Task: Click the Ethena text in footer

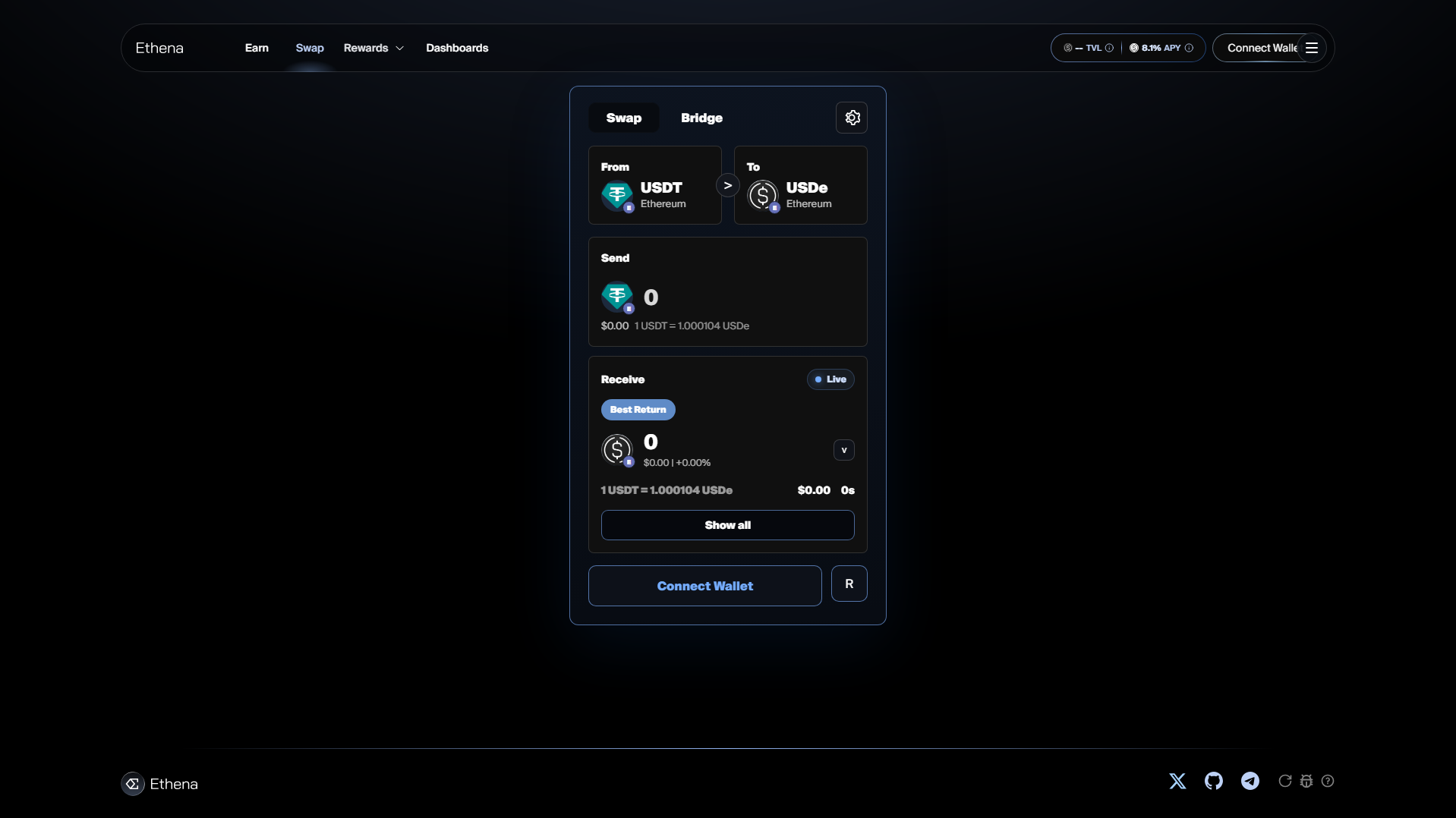Action: point(174,784)
